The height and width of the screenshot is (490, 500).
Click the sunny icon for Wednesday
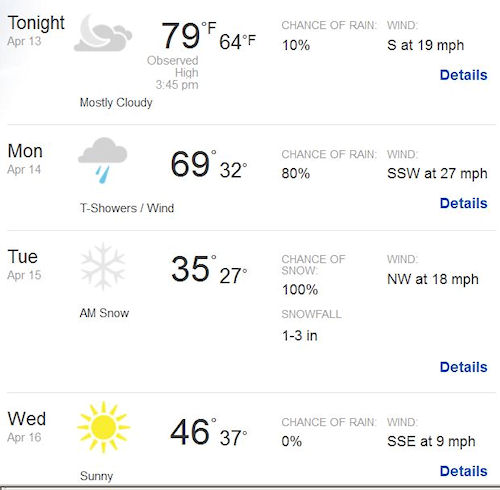click(x=103, y=427)
